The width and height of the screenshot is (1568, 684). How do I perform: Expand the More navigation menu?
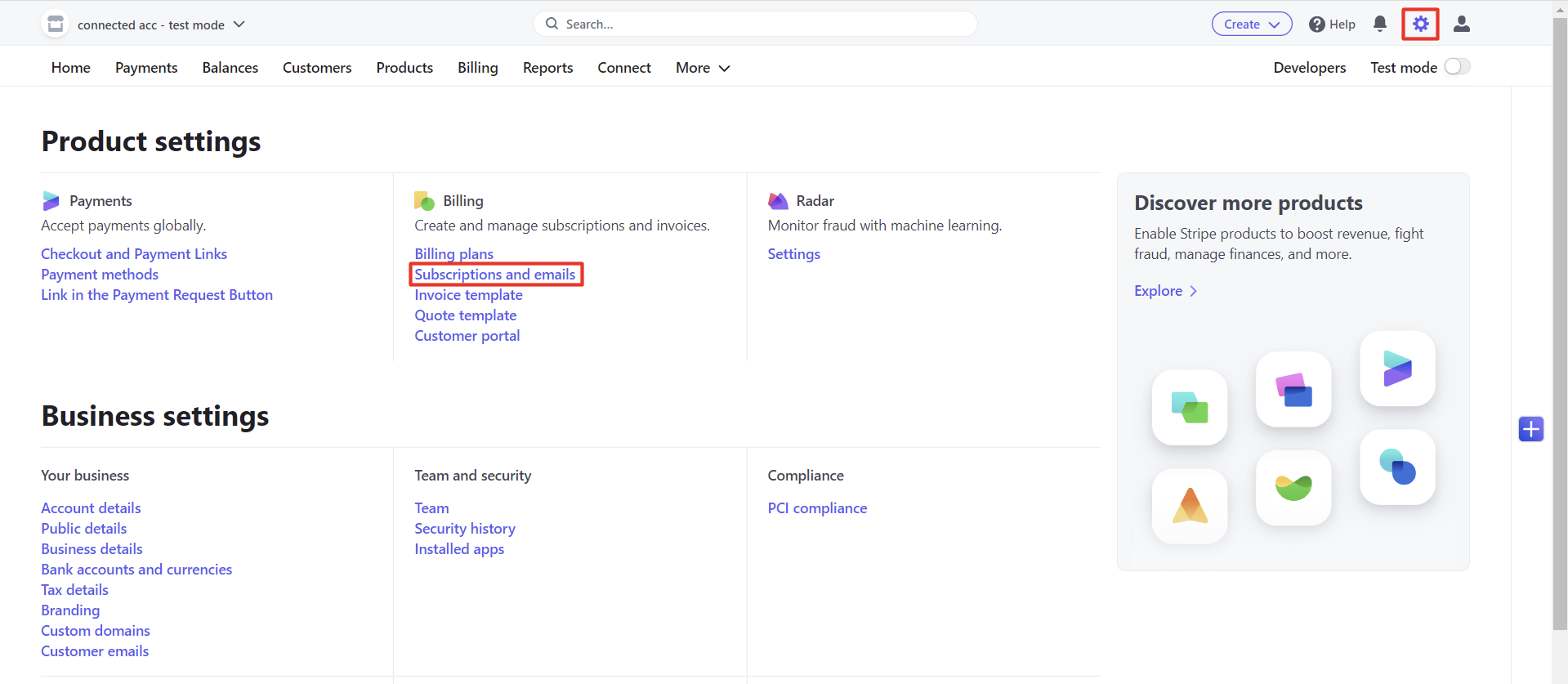coord(703,68)
